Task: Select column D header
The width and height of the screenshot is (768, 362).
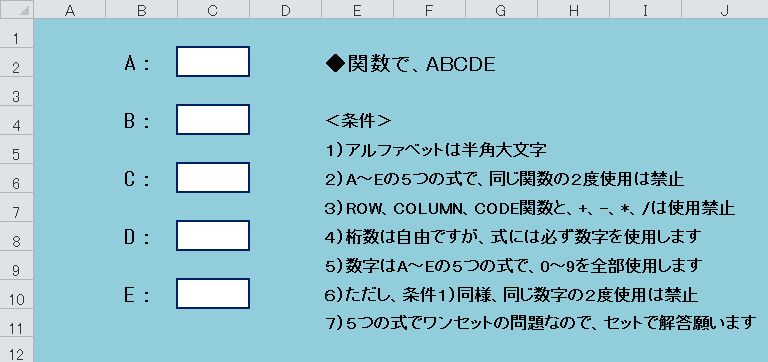Action: pyautogui.click(x=286, y=9)
